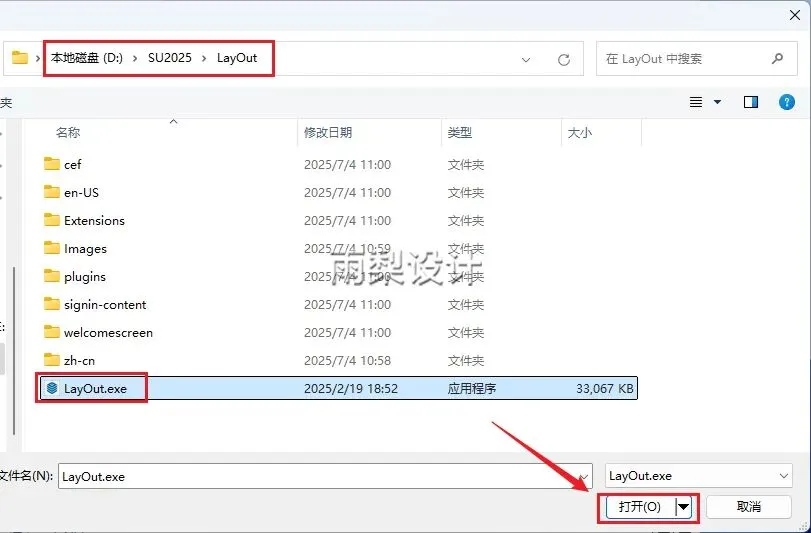Expand the chevron before 本地磁盘 (D:)
The image size is (811, 533).
38,58
